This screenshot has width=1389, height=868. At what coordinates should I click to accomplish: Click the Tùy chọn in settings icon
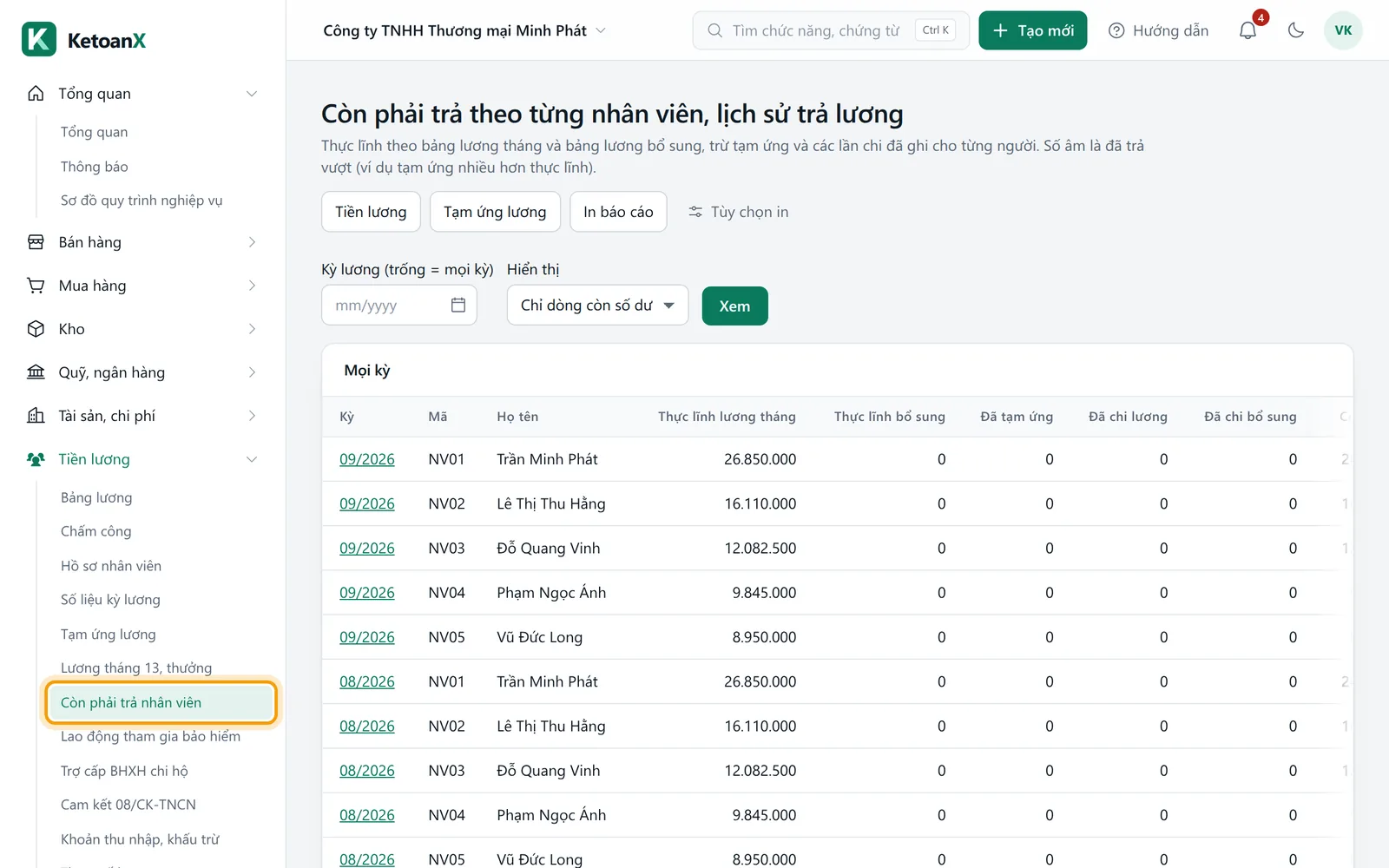click(695, 212)
